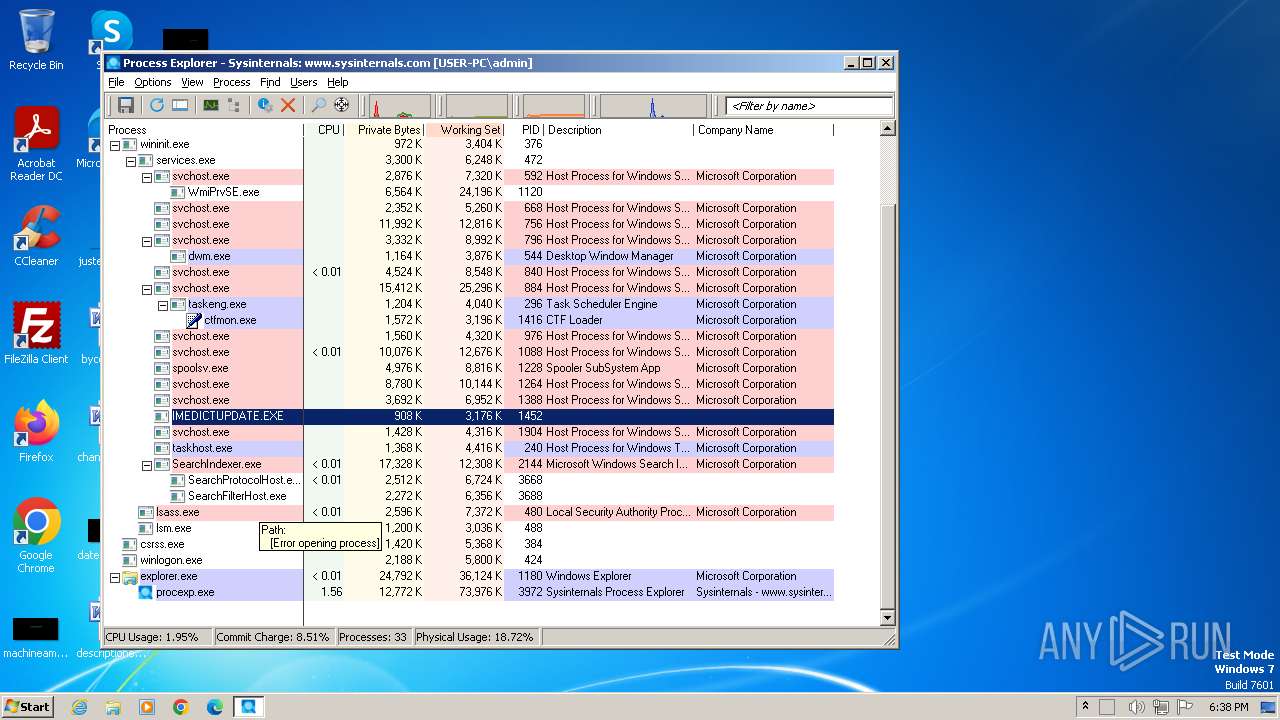This screenshot has width=1280, height=720.
Task: Click the Properties toolbar icon
Action: (265, 105)
